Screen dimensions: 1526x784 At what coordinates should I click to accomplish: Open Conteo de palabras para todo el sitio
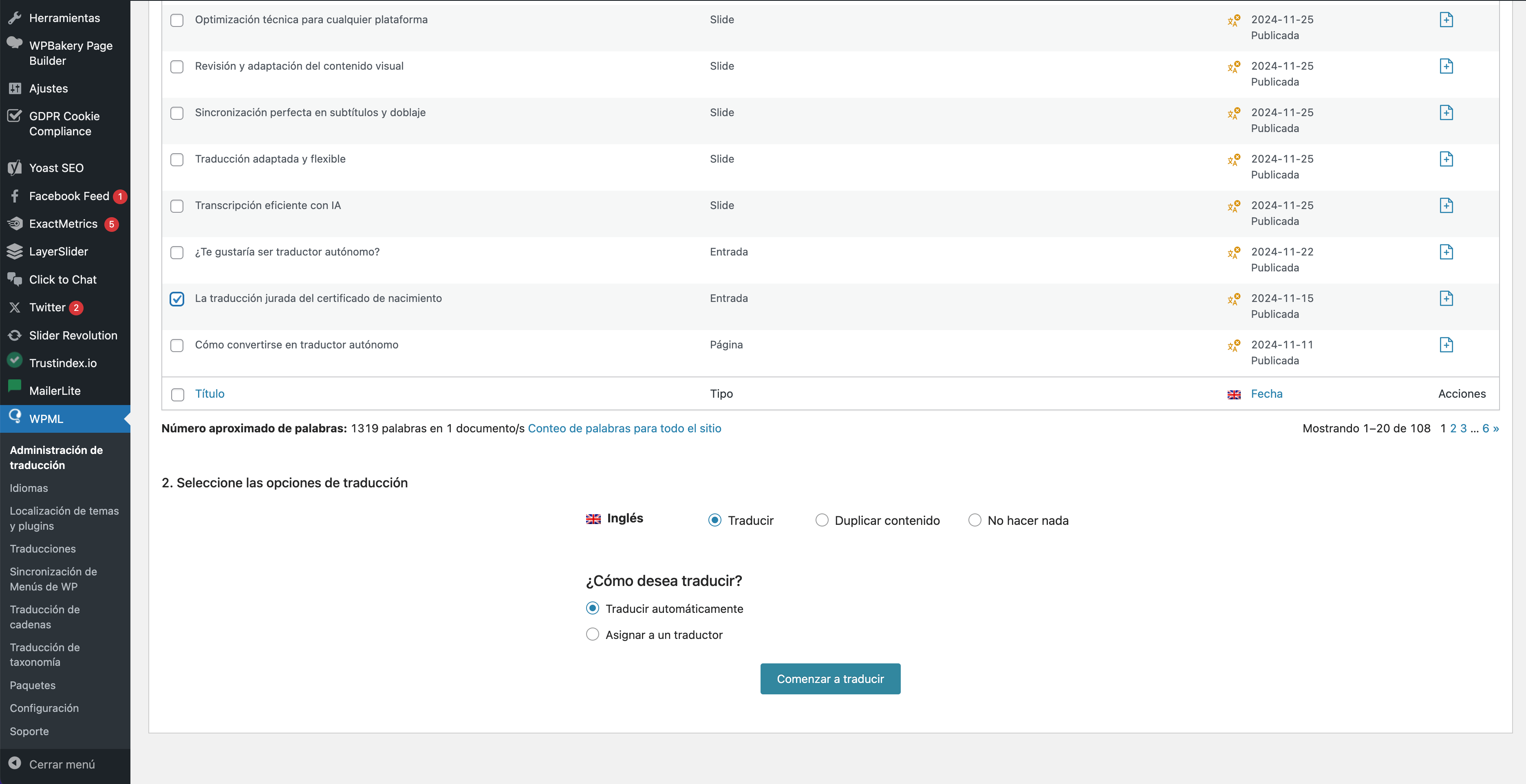624,428
